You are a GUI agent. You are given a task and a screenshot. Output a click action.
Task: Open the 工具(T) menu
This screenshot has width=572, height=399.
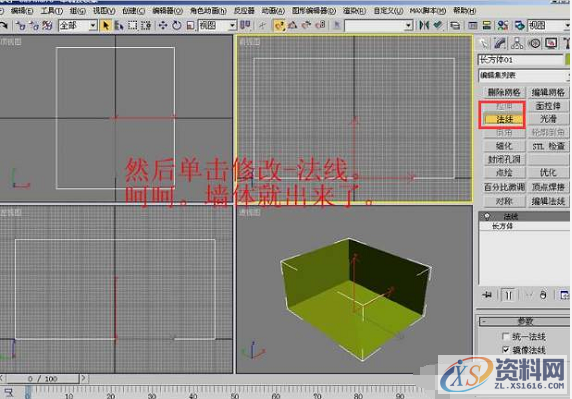coord(52,11)
